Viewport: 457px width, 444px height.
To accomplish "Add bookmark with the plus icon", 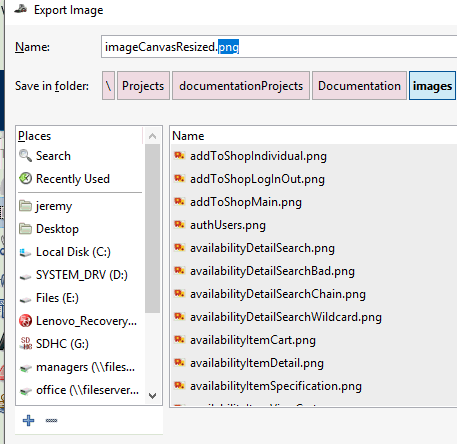I will [x=28, y=420].
